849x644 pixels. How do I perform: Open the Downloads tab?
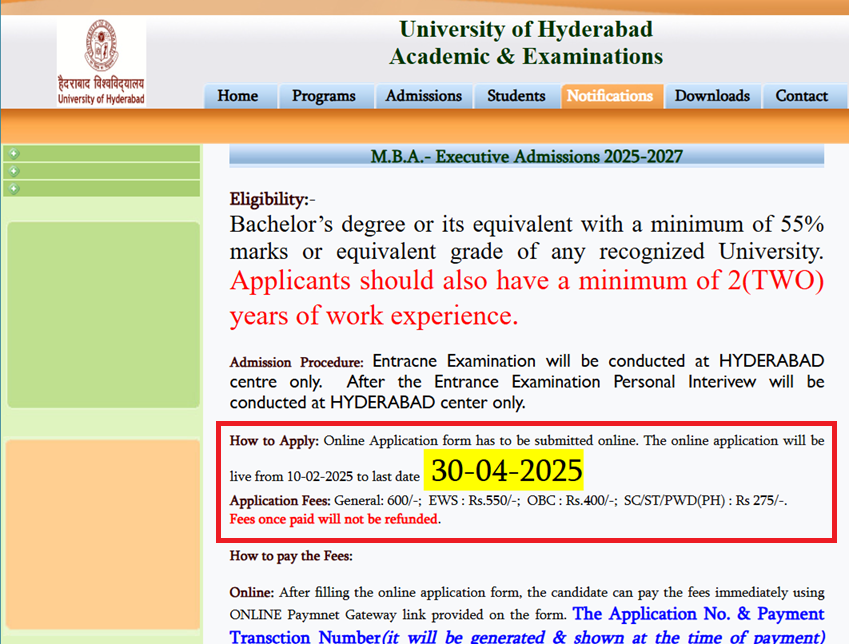[x=712, y=96]
